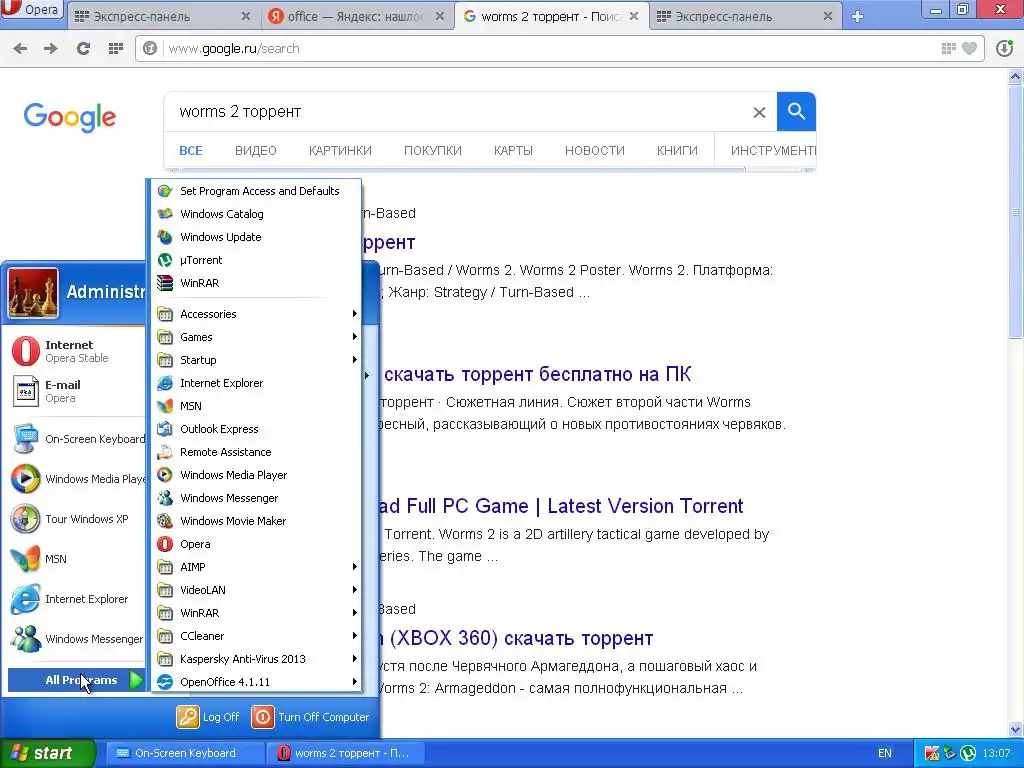Image resolution: width=1024 pixels, height=768 pixels.
Task: Click Turn Off Computer button
Action: (x=311, y=717)
